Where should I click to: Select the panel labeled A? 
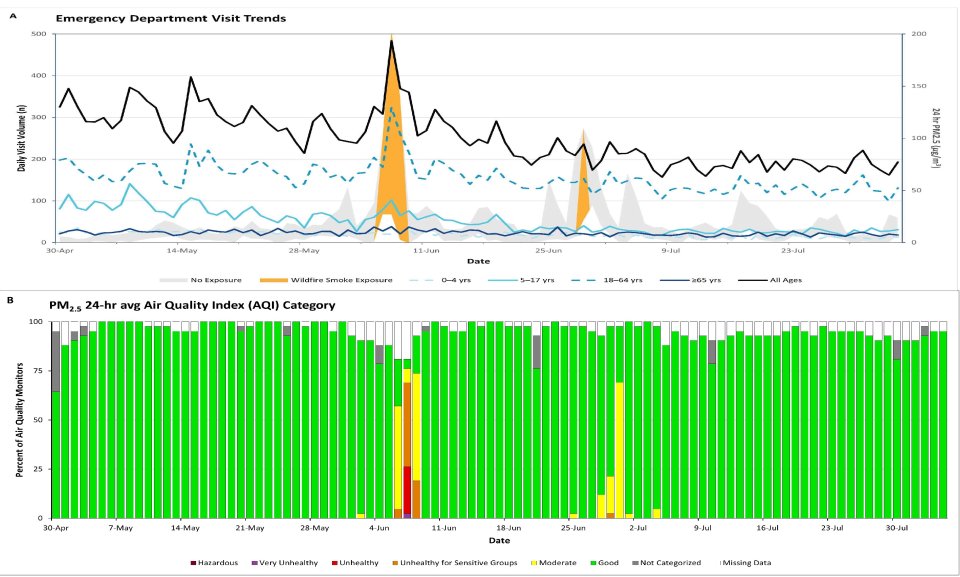[12, 14]
